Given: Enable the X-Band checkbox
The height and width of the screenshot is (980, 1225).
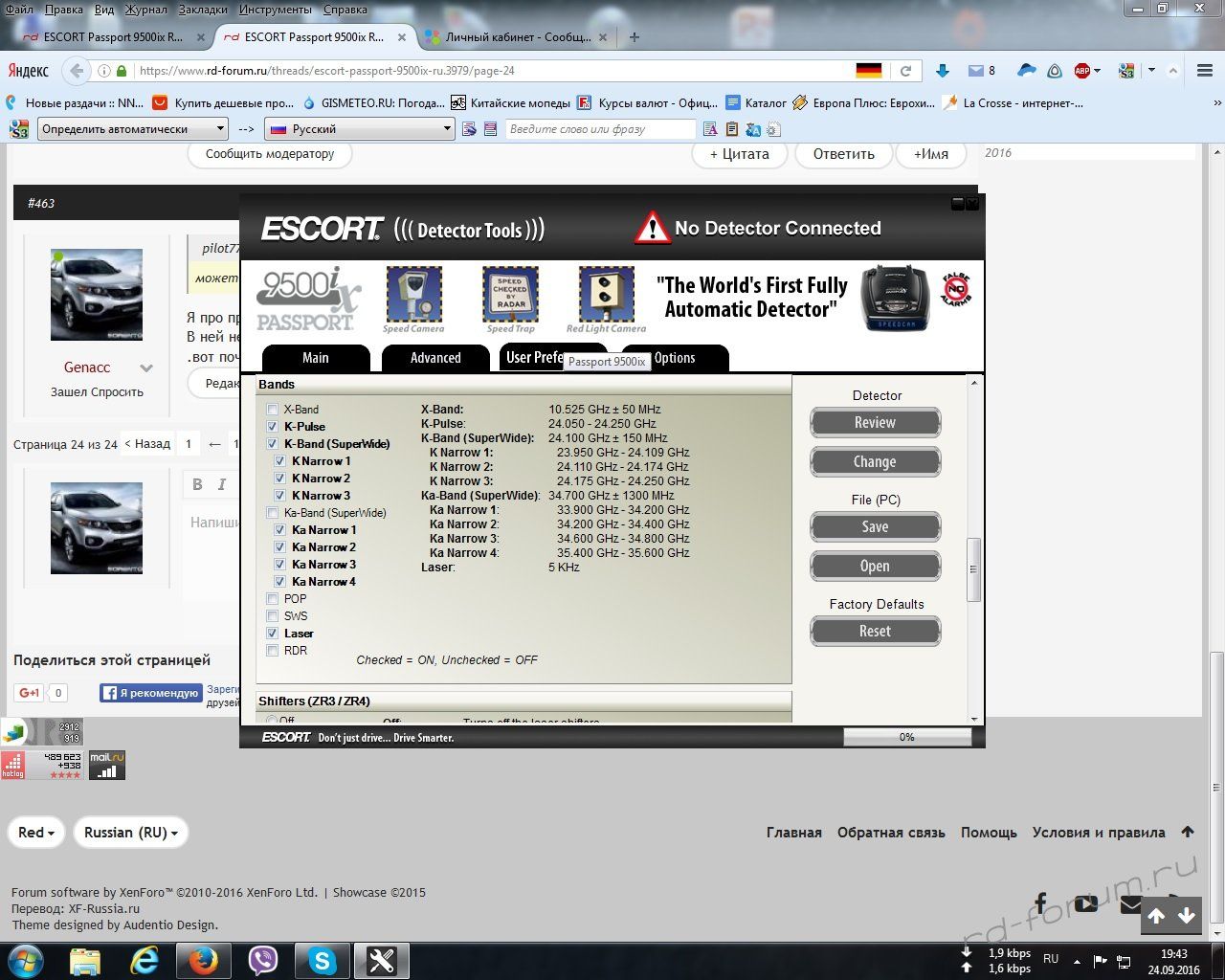Looking at the screenshot, I should tap(273, 410).
